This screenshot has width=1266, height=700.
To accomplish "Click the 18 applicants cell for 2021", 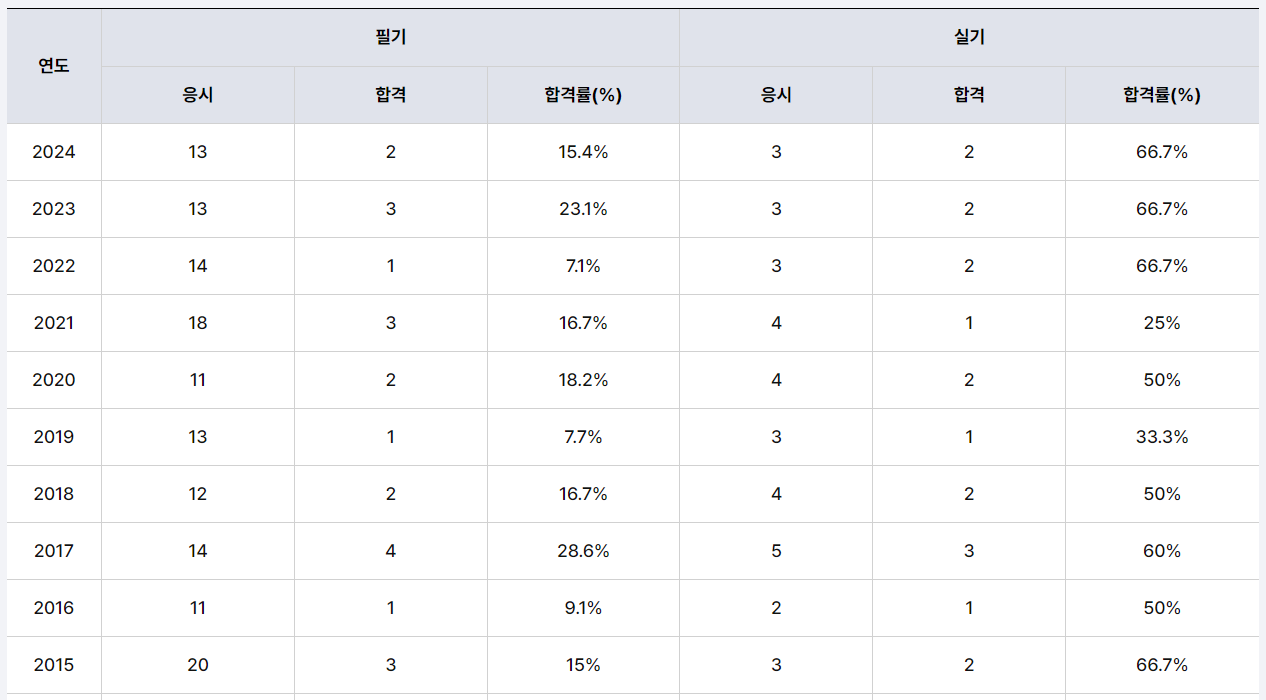I will click(198, 323).
